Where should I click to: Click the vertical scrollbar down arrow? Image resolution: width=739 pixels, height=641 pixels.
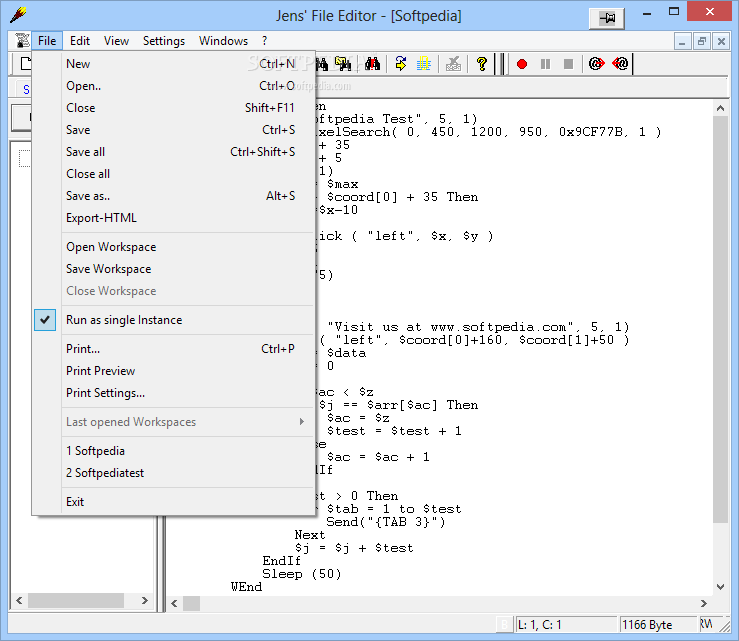coord(720,587)
